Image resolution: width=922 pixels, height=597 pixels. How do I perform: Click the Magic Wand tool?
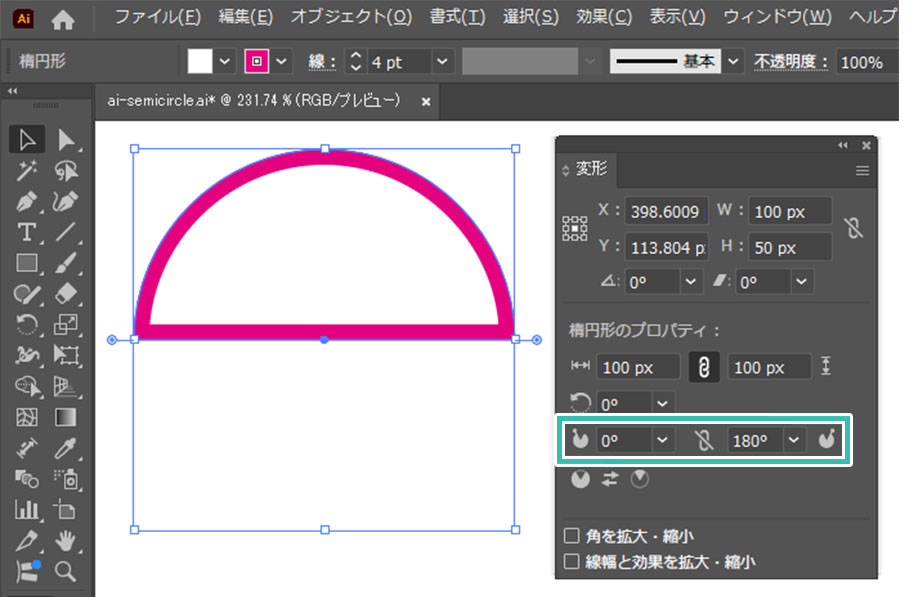[27, 170]
